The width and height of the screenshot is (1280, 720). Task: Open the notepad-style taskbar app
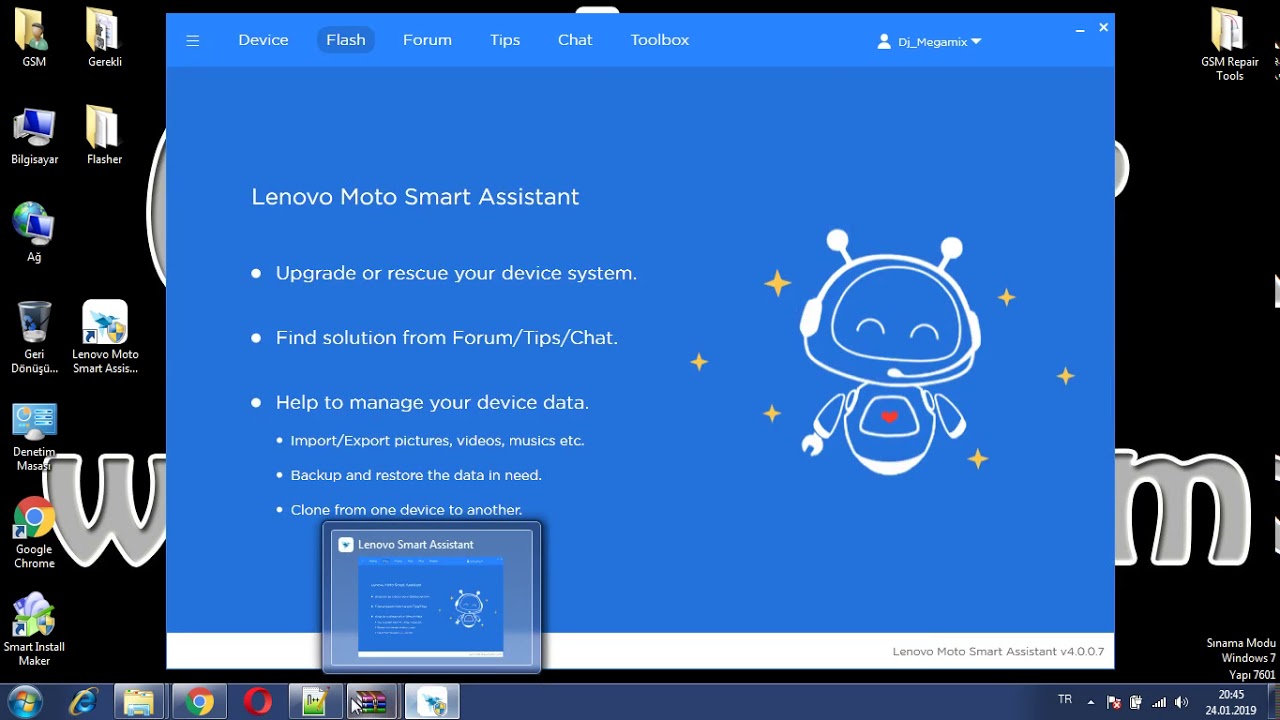(x=315, y=702)
